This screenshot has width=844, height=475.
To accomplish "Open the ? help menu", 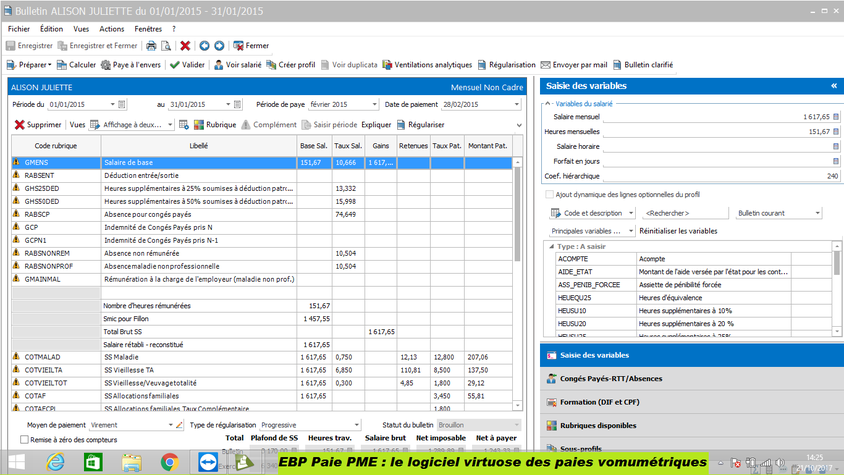I will (x=174, y=29).
